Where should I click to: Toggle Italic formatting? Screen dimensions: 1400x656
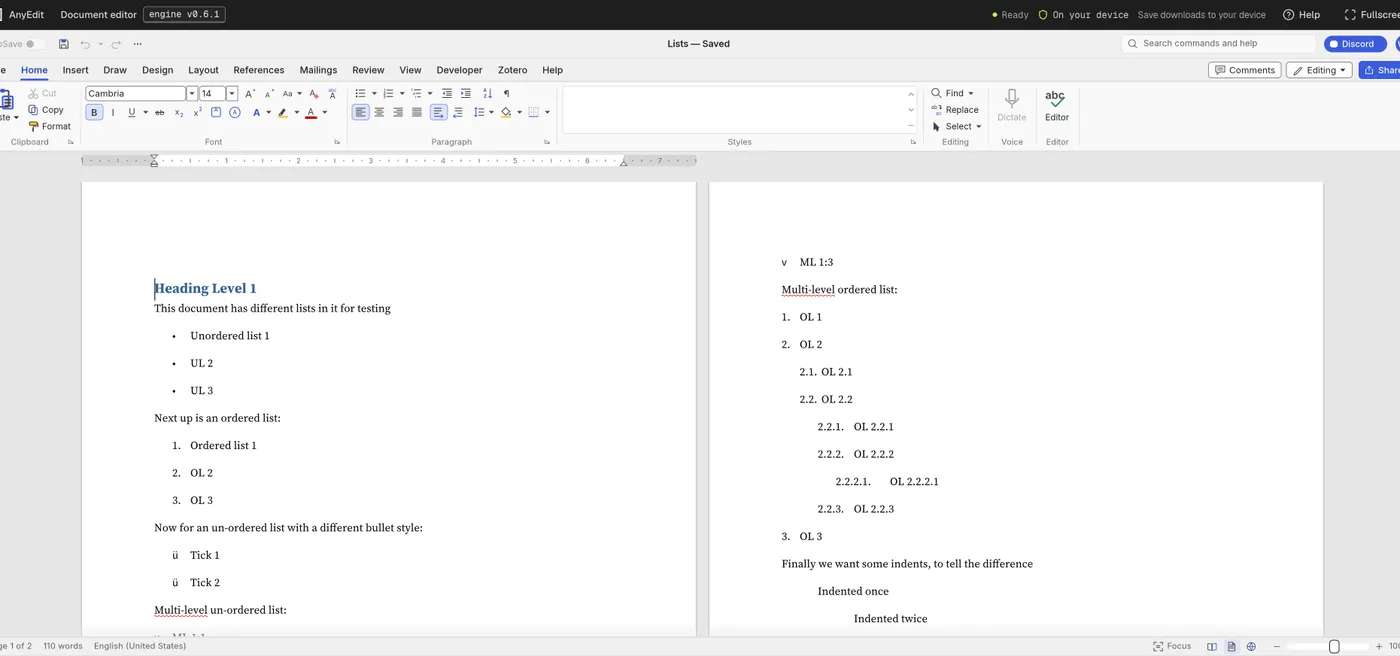[112, 113]
